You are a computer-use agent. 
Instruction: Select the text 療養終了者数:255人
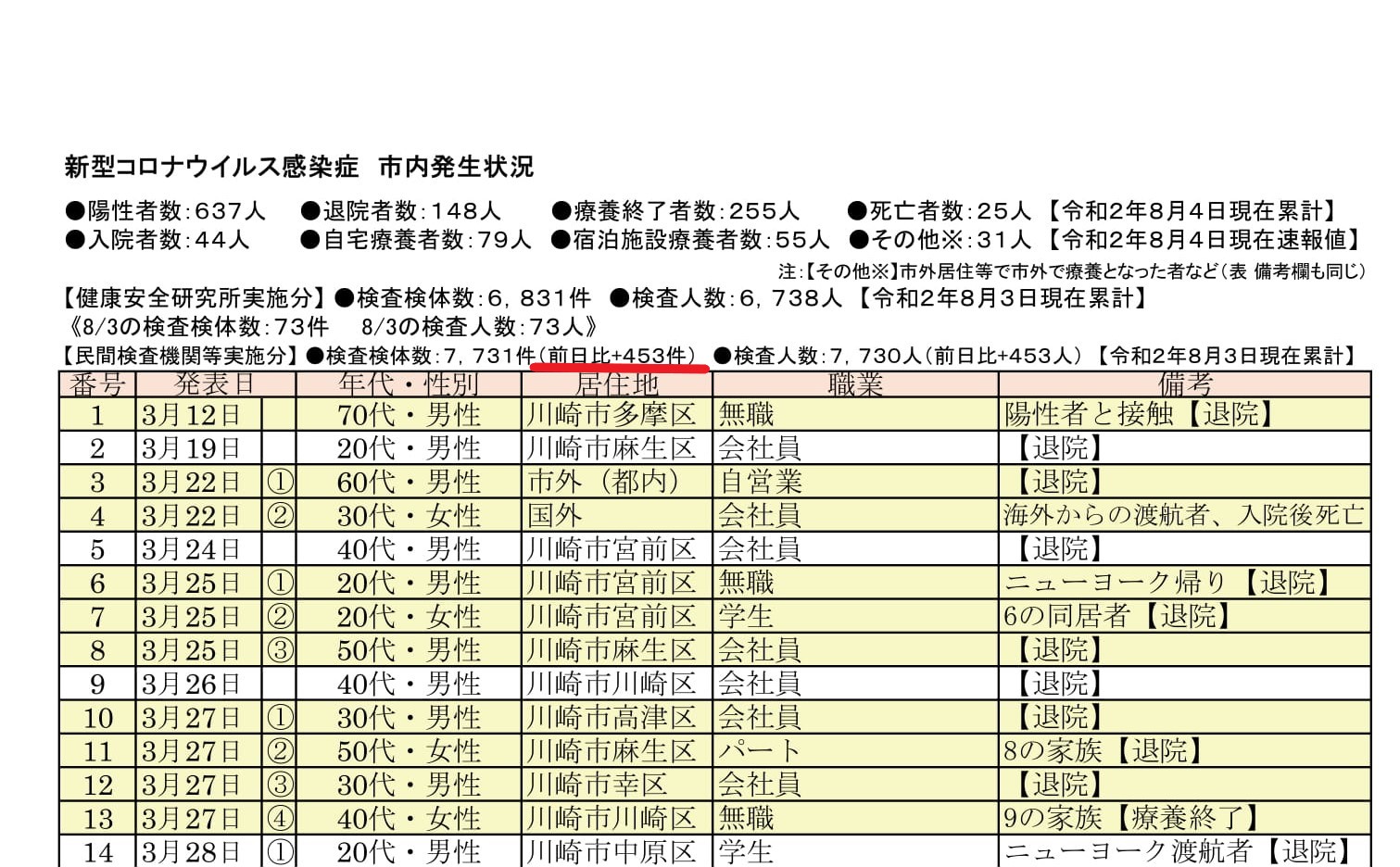686,211
